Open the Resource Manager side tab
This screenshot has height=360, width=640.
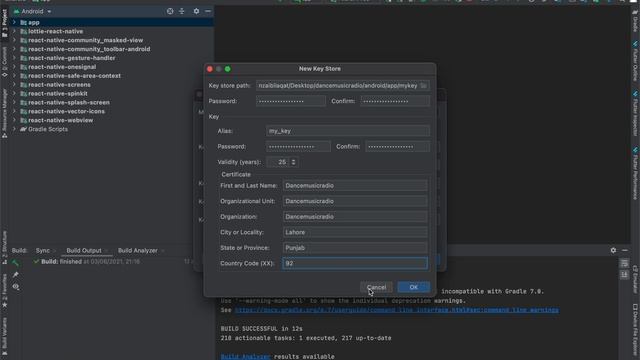(4, 113)
